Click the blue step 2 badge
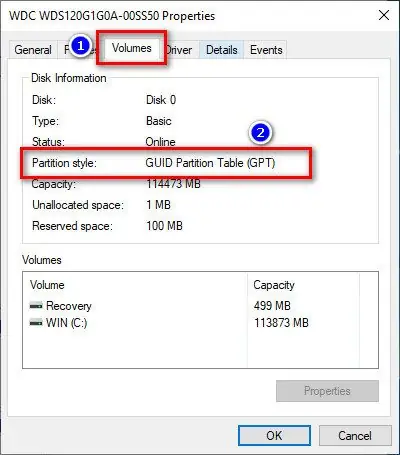This screenshot has width=400, height=455. click(260, 133)
